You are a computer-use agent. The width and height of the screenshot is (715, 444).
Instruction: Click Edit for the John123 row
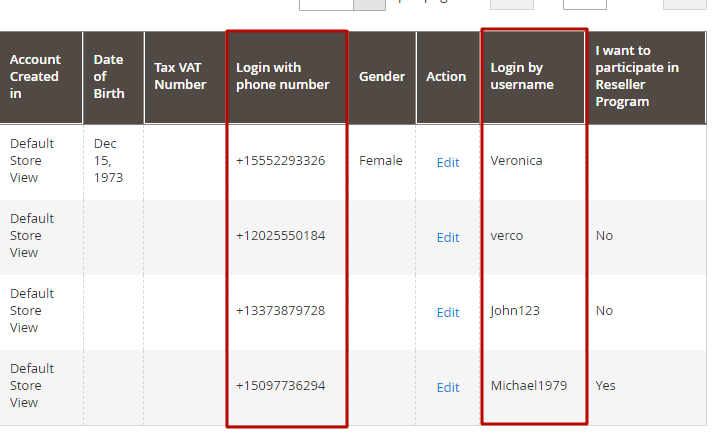(x=448, y=312)
